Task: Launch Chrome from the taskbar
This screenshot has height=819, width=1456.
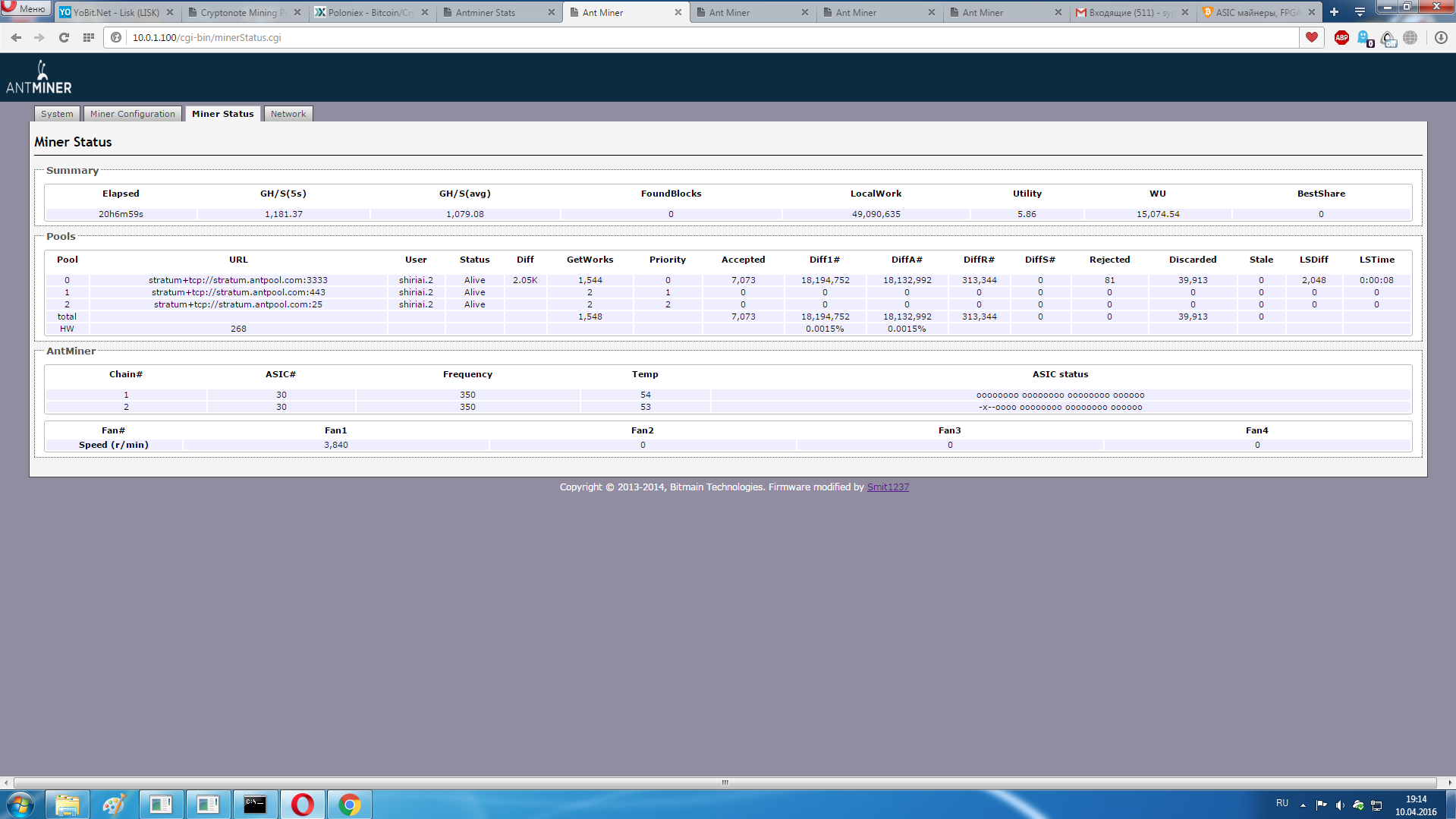Action: [349, 805]
